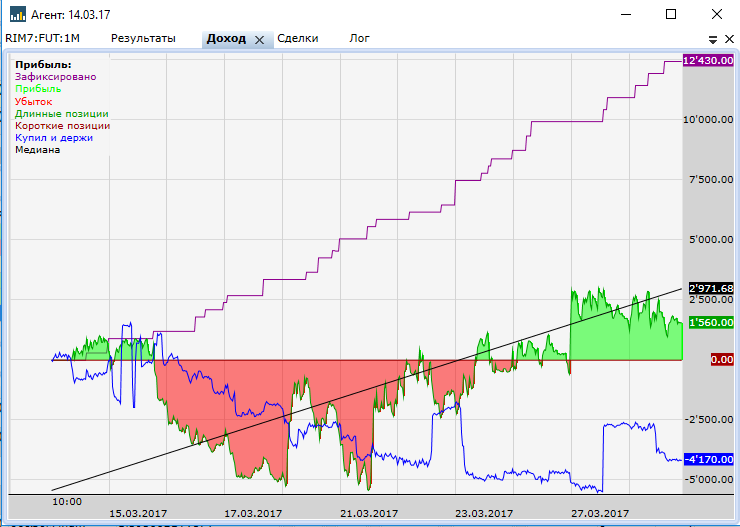The image size is (740, 527).
Task: Close the tab panel with the X next to the tab list arrow
Action: [x=729, y=39]
